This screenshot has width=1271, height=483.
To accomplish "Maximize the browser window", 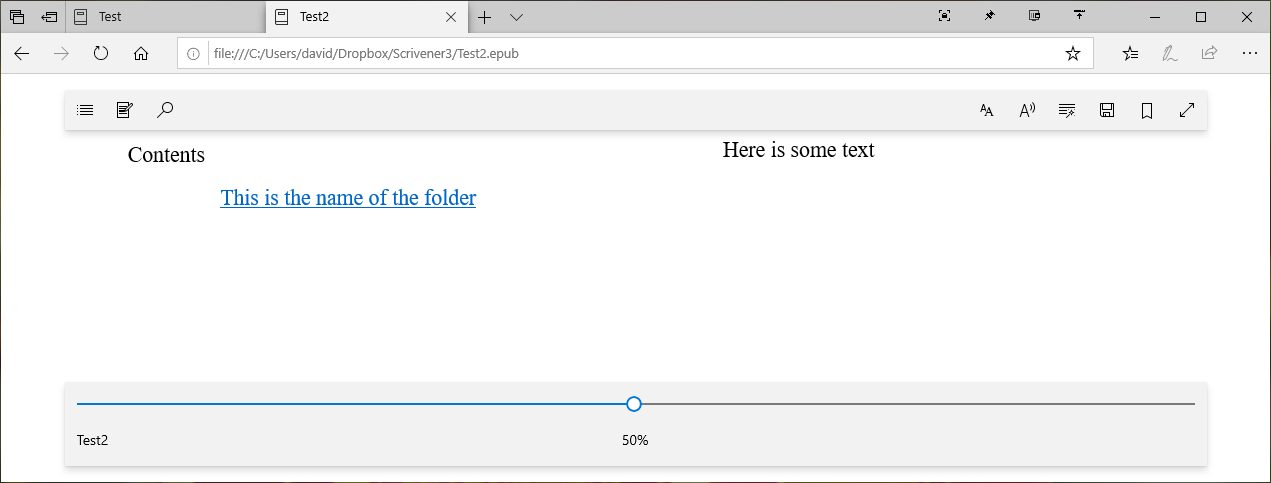I will (x=1201, y=17).
